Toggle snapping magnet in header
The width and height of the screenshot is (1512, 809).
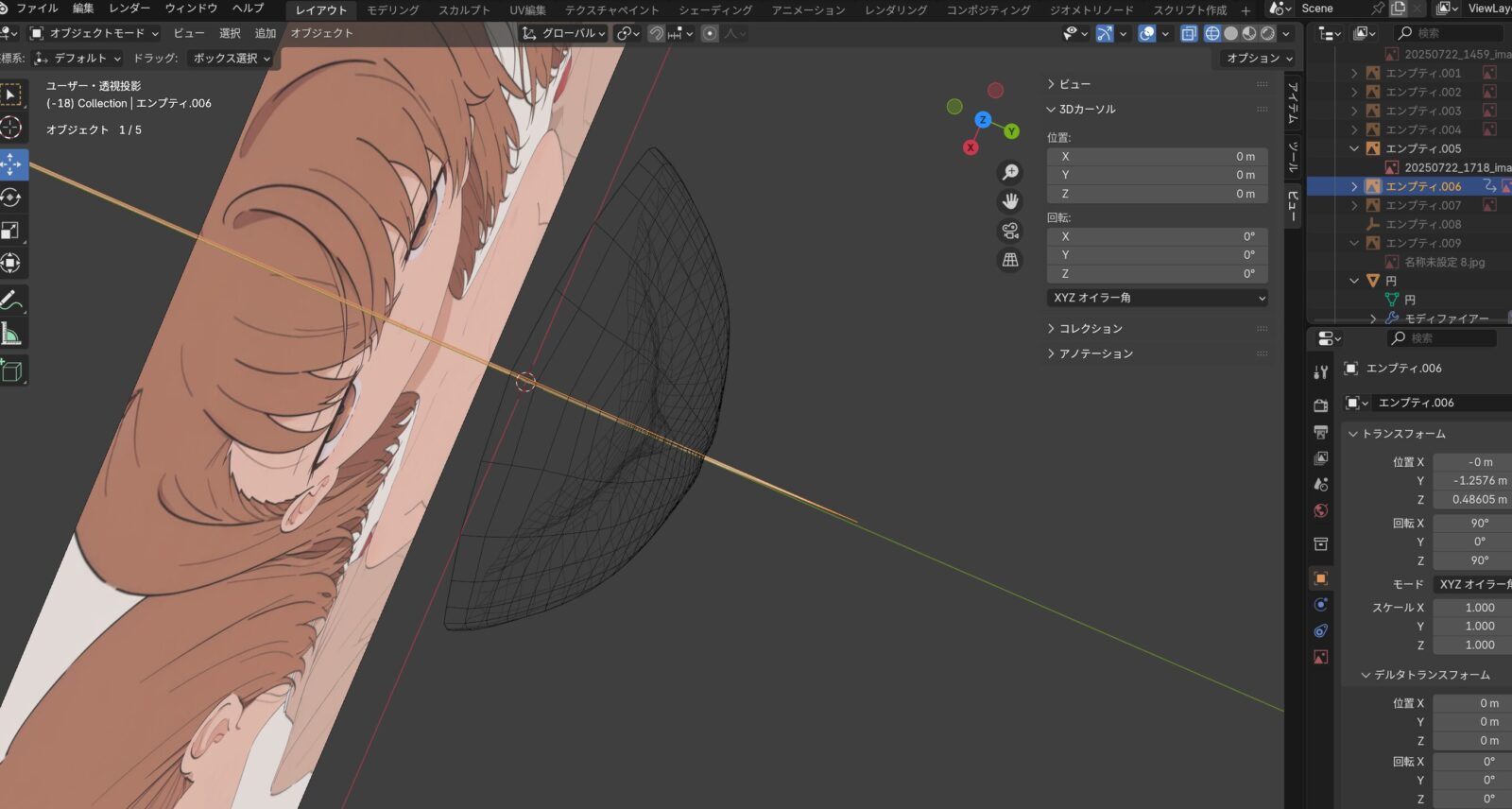click(656, 33)
